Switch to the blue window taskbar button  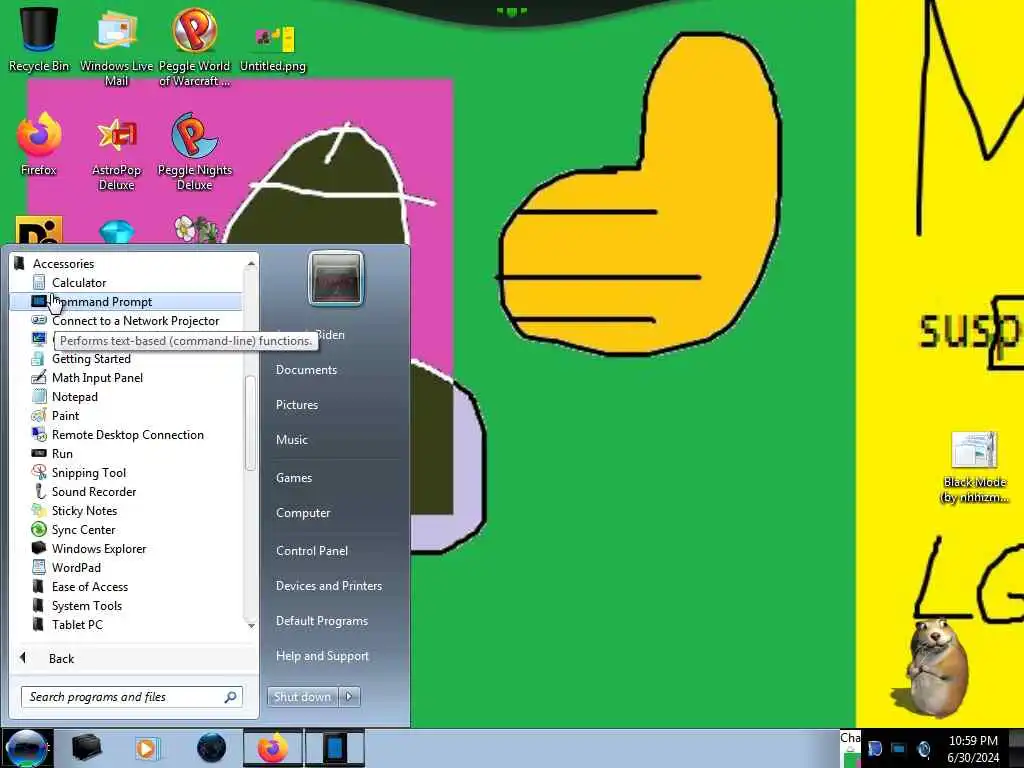point(334,748)
